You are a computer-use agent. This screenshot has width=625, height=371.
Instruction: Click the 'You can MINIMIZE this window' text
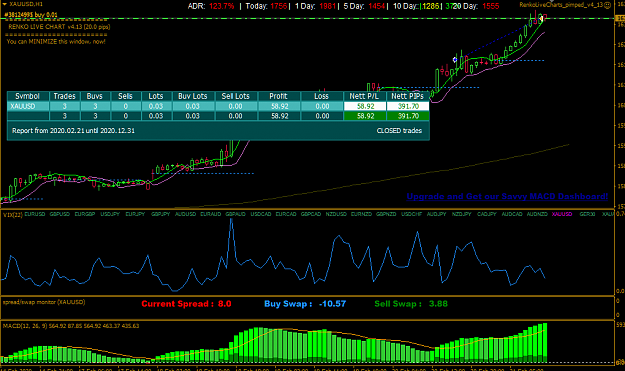(56, 41)
